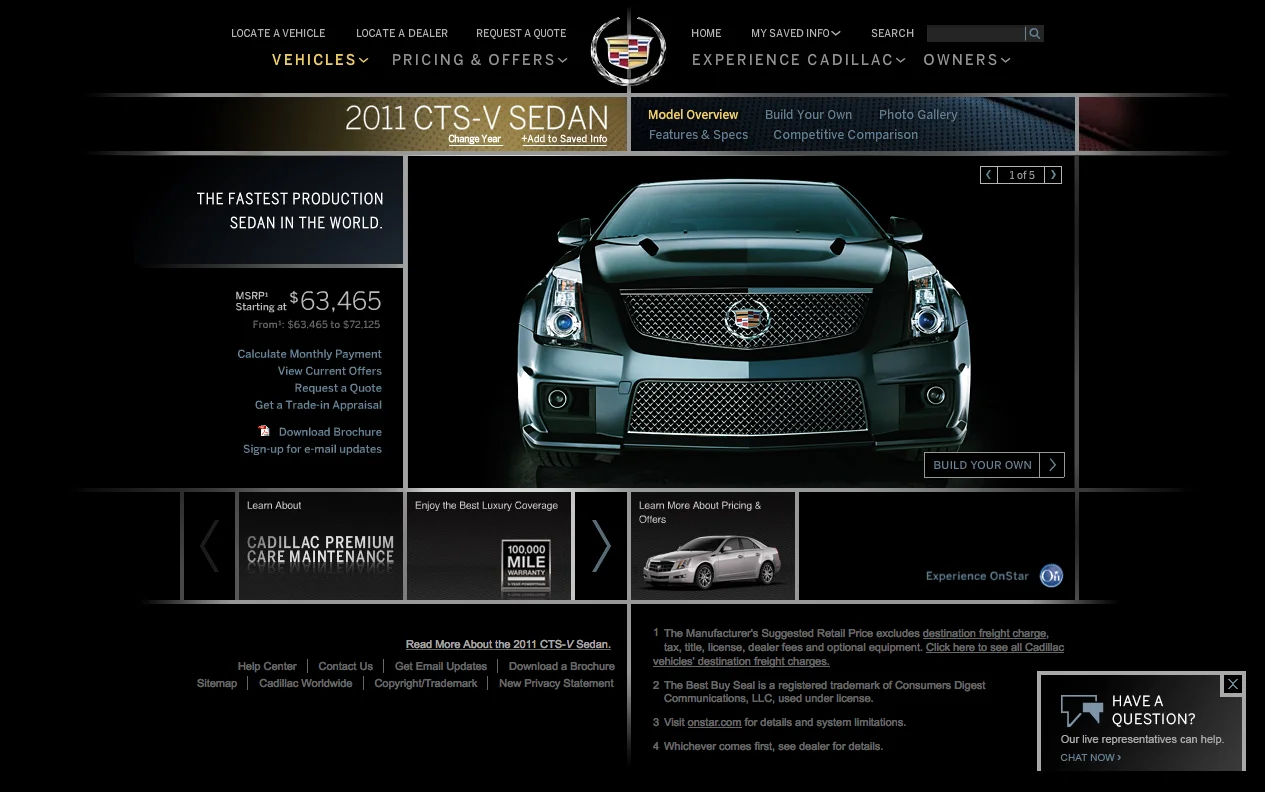Click the onstar.com footnote link
The image size is (1265, 792).
(x=714, y=722)
